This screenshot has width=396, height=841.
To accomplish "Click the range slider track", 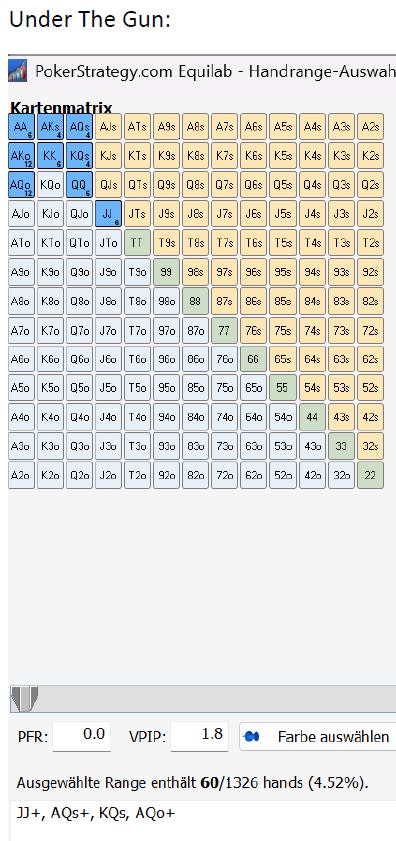I will pos(215,699).
